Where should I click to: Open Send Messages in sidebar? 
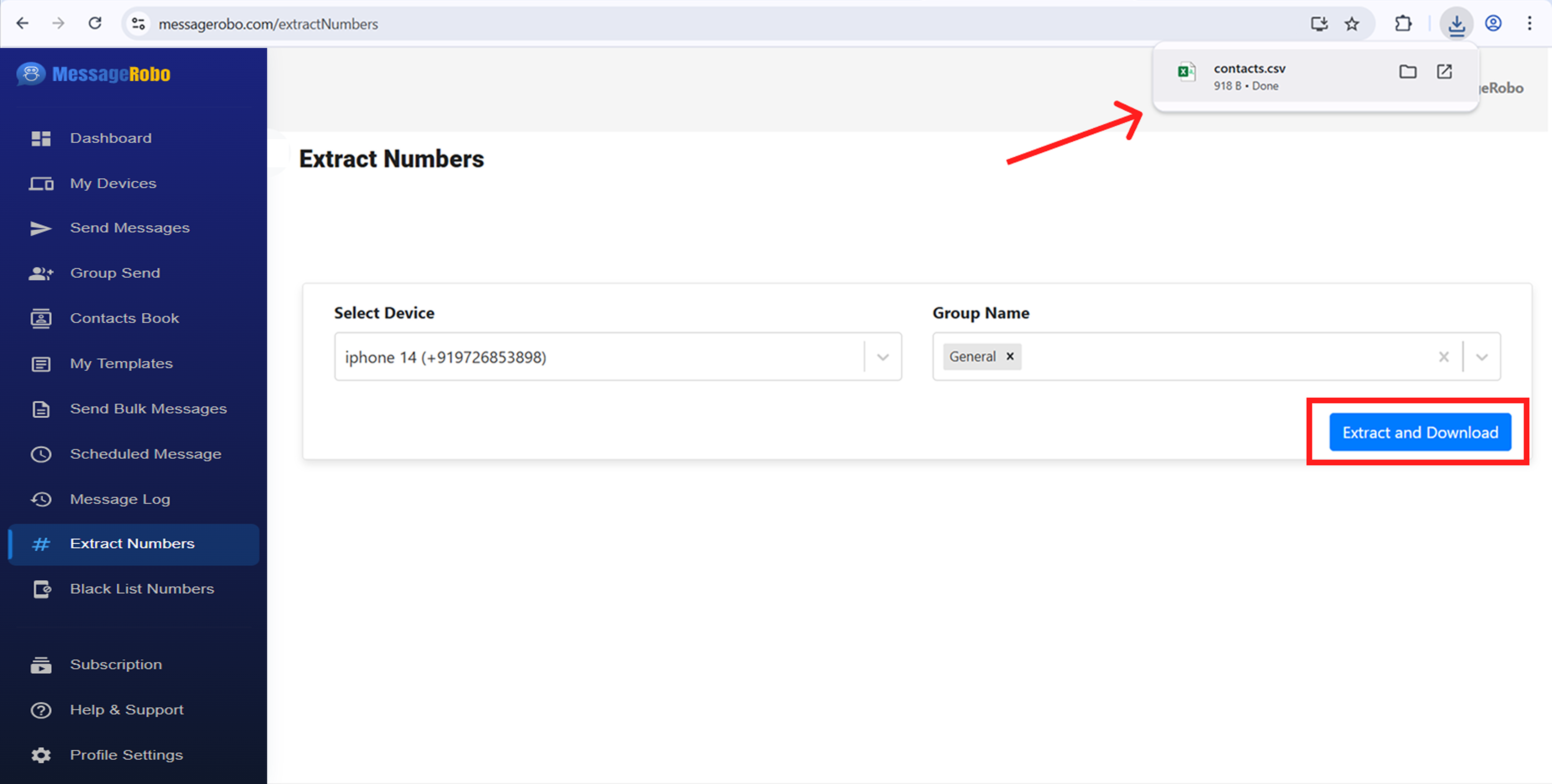(129, 227)
